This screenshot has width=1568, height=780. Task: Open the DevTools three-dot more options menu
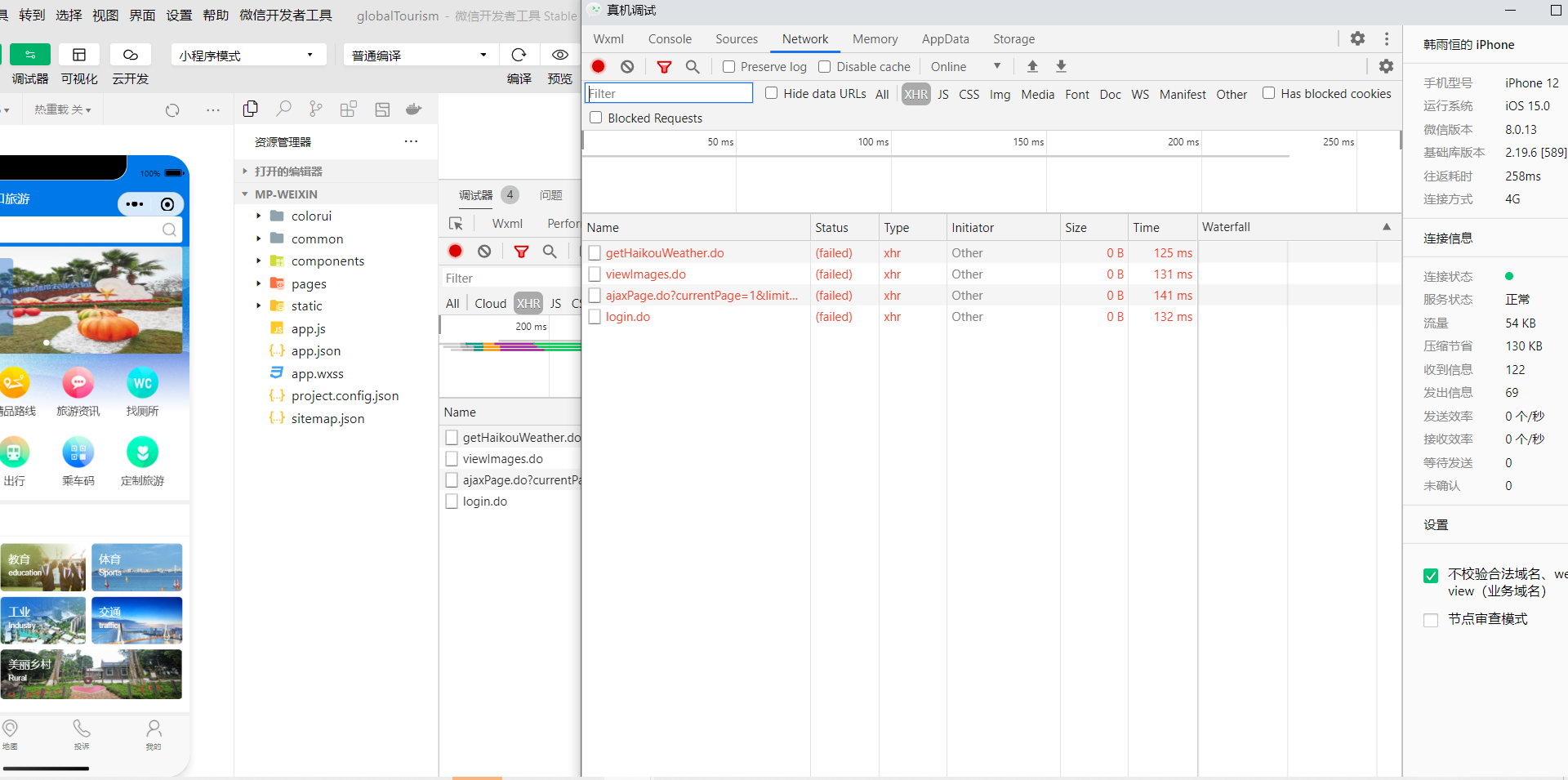coord(1387,38)
